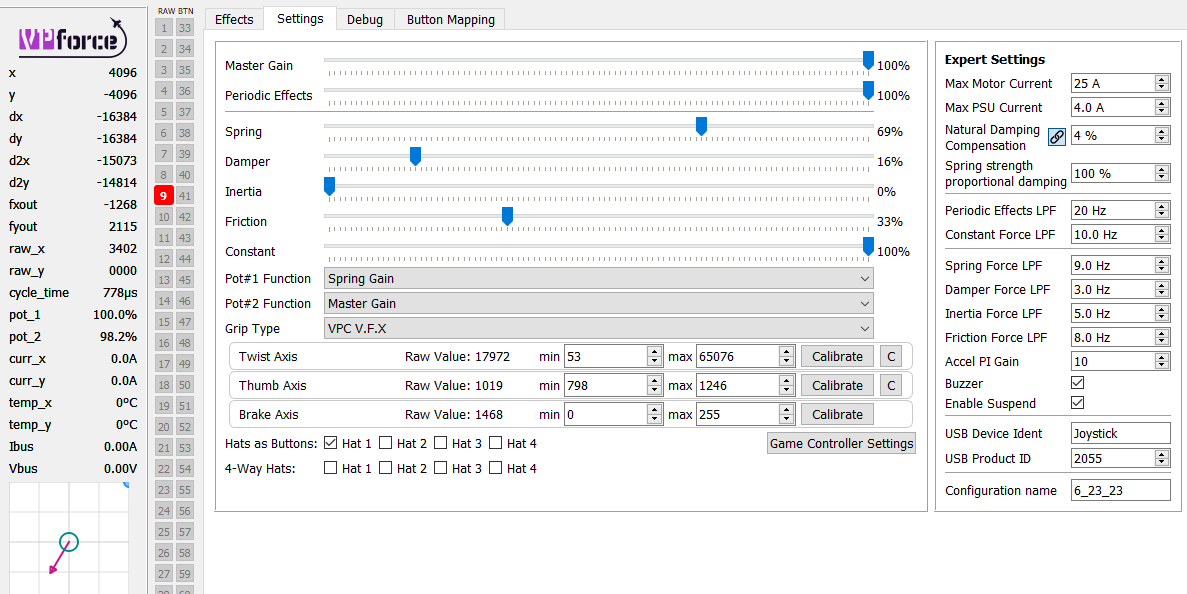Image resolution: width=1187 pixels, height=594 pixels.
Task: Disable the Buzzer checkbox
Action: [x=1077, y=383]
